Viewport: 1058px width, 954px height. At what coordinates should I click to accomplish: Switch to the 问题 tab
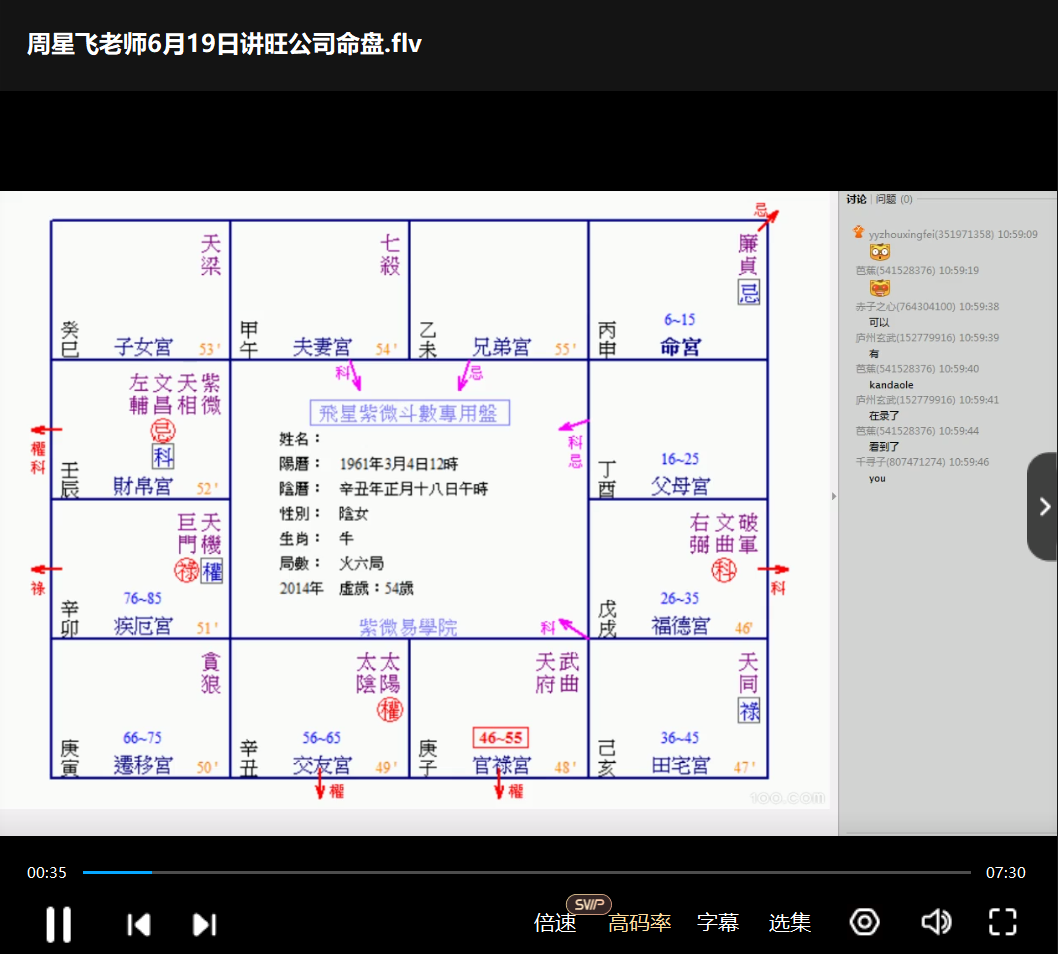click(x=886, y=199)
